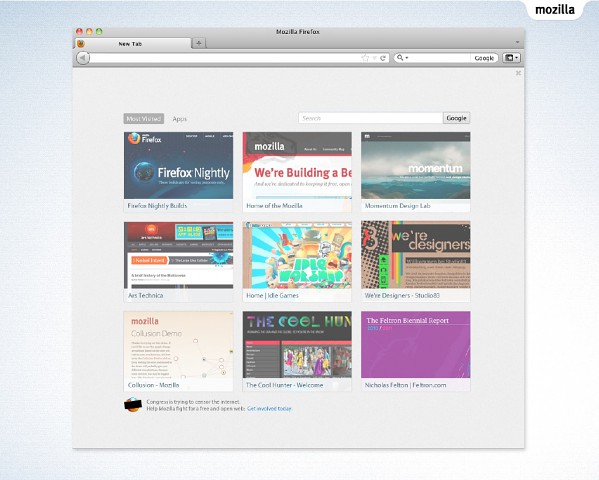Open the Collusion - Mozilla thumbnail
Screen dimensions: 599x480
point(178,351)
